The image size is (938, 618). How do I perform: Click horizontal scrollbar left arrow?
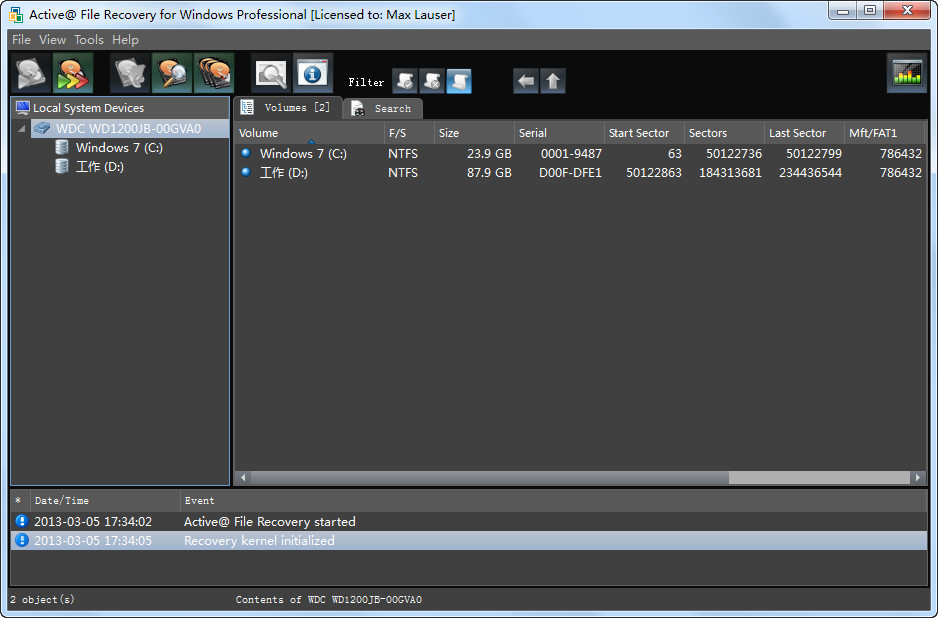(243, 477)
